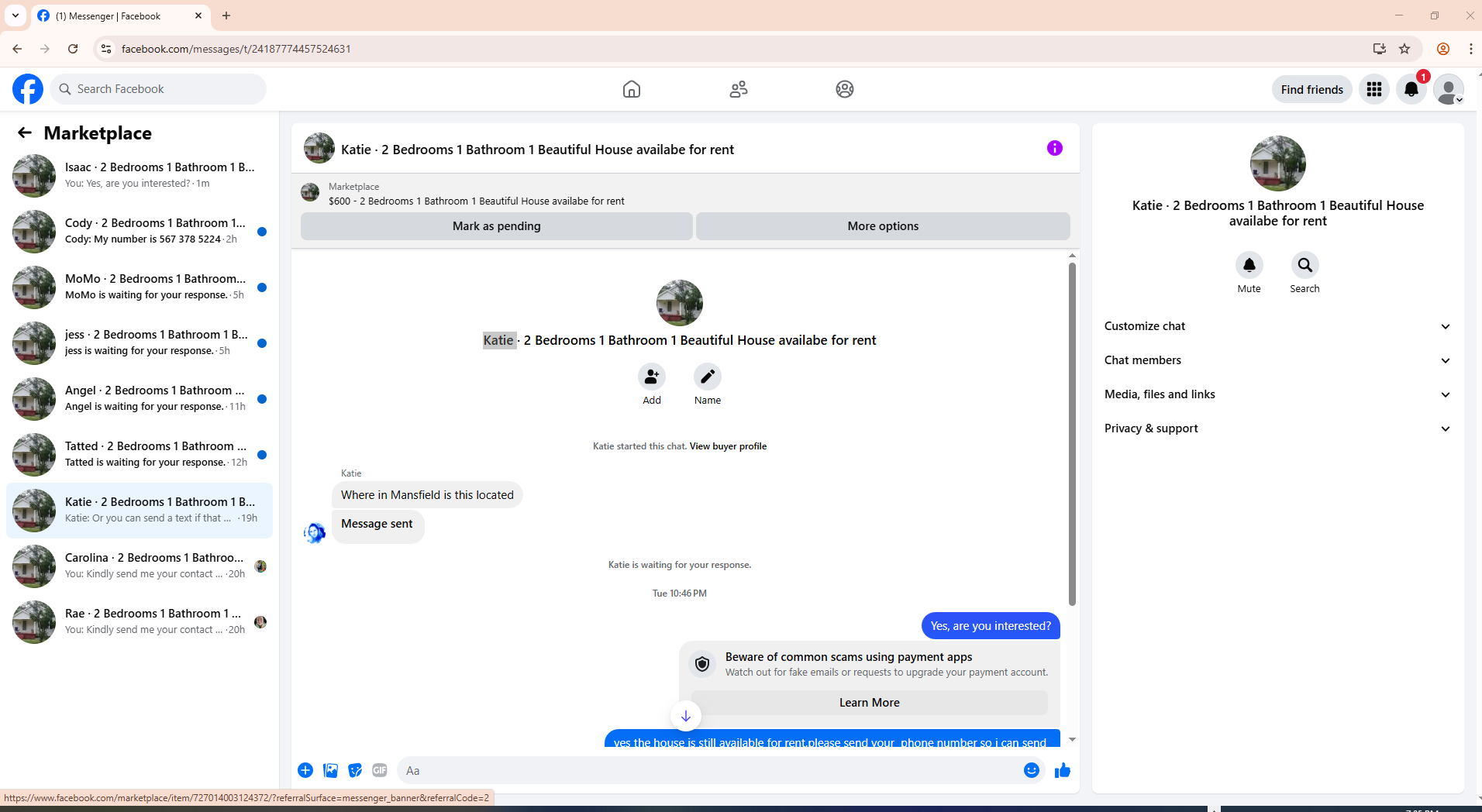Viewport: 1482px width, 812px height.
Task: Go back from Marketplace with the arrow
Action: [x=25, y=132]
